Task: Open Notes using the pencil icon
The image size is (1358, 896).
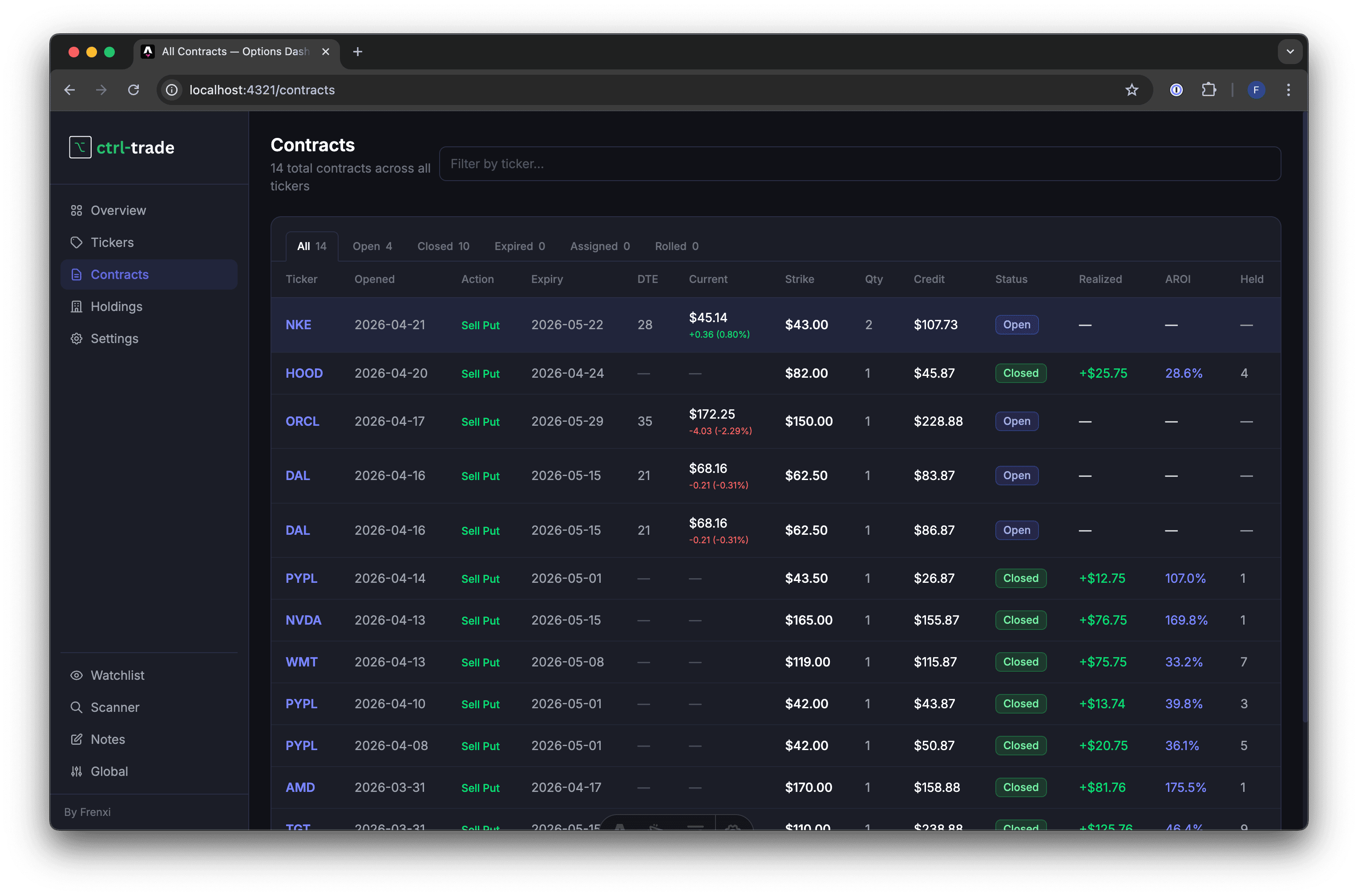Action: (x=77, y=739)
